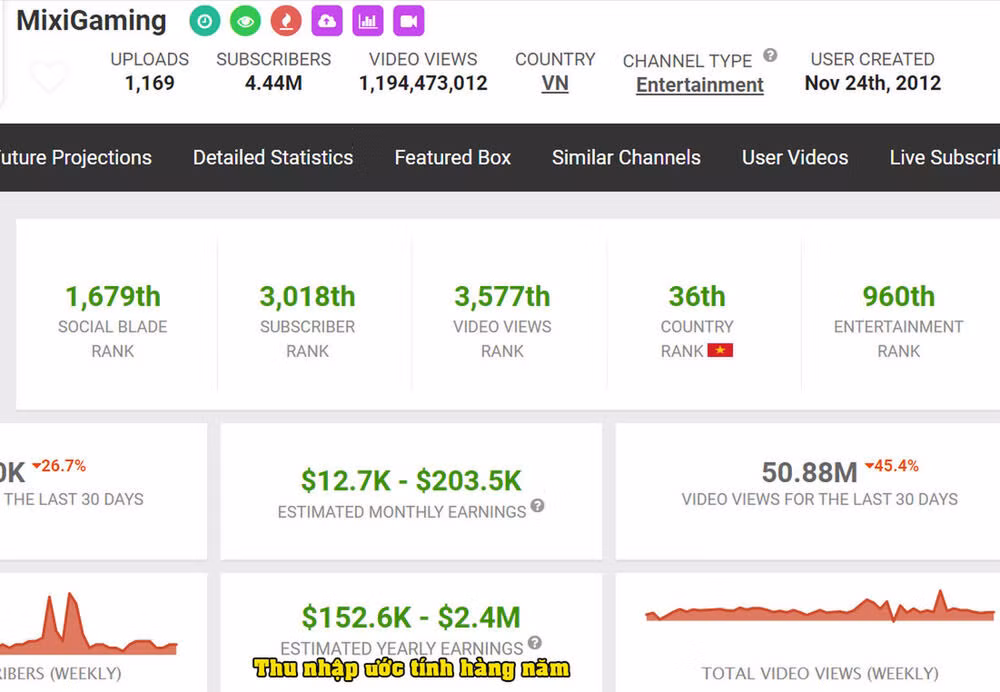Click the green eye icon beside MixiGaming
The width and height of the screenshot is (1000, 692).
(246, 21)
